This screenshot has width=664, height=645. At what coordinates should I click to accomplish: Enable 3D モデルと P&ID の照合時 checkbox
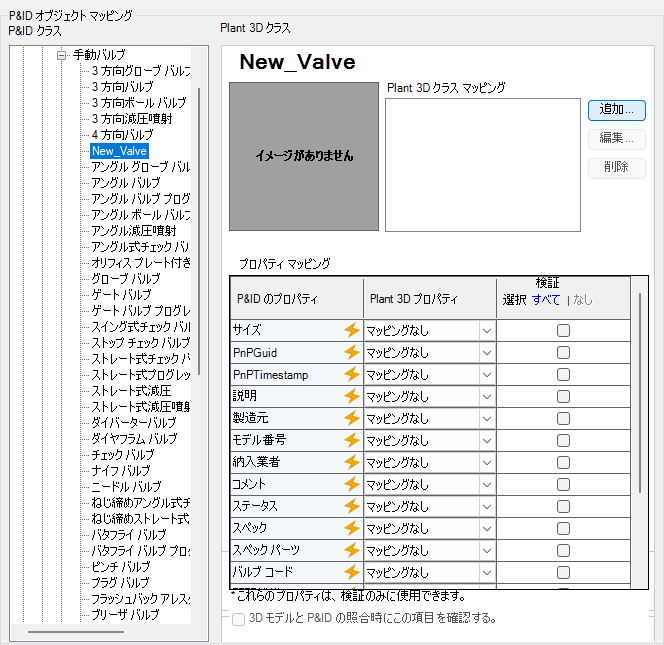[x=238, y=619]
